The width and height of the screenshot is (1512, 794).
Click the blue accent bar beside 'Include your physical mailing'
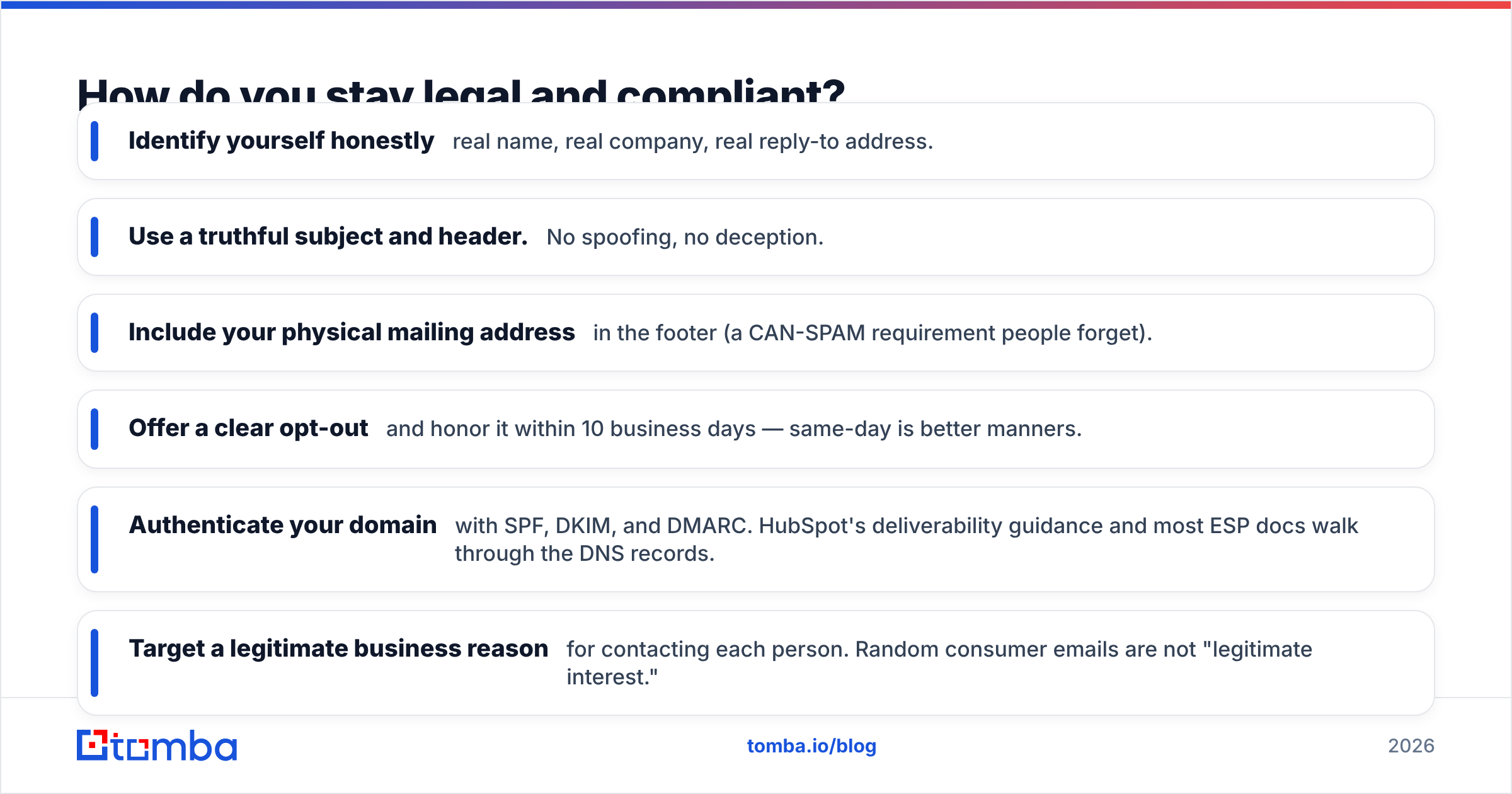94,333
